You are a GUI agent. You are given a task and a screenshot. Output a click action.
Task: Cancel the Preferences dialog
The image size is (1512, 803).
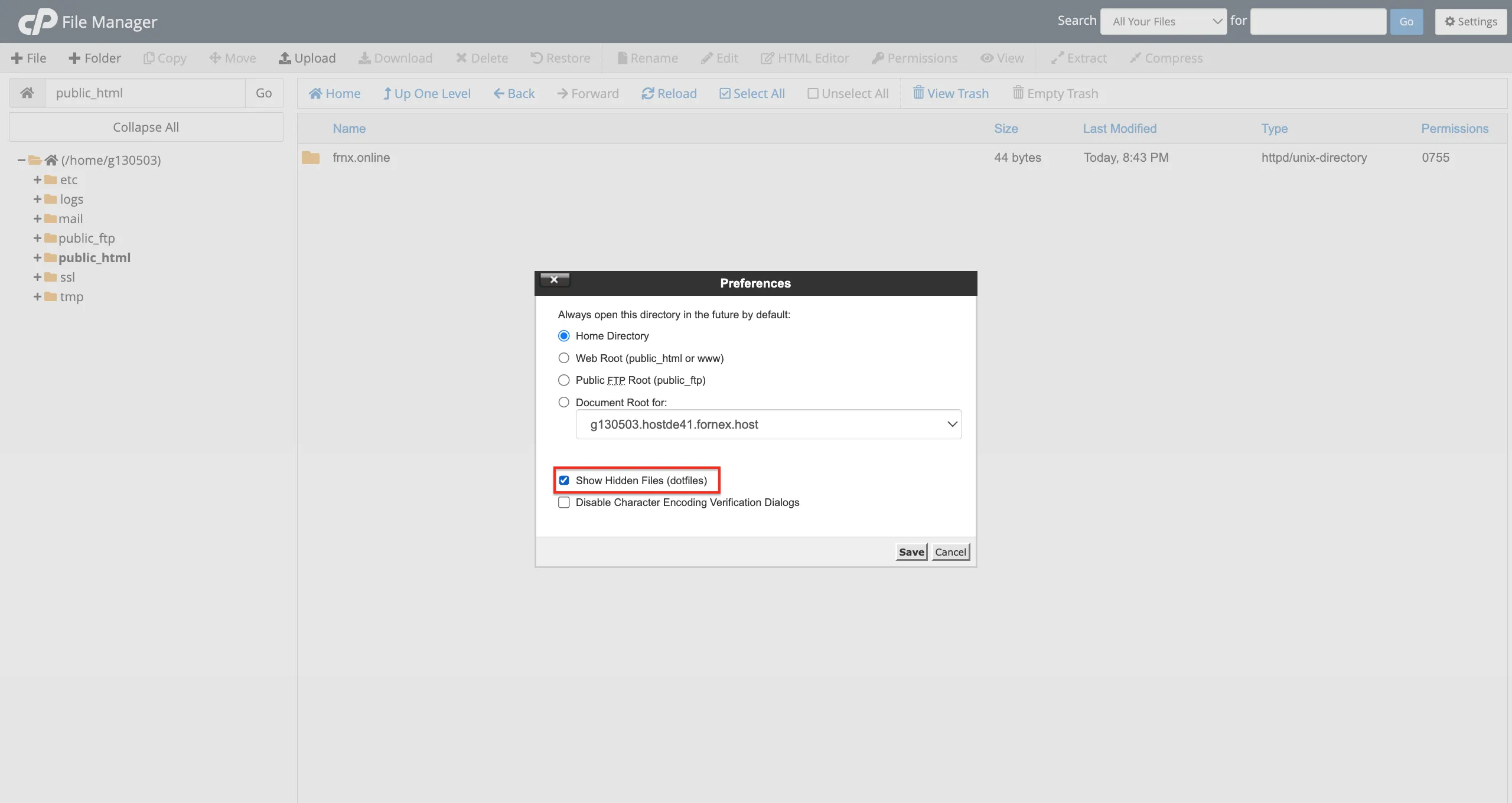[x=950, y=552]
